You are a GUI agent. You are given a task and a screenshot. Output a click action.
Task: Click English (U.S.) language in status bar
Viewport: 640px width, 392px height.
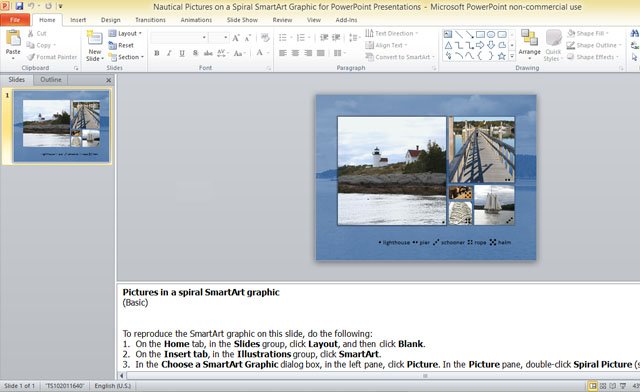(x=113, y=386)
